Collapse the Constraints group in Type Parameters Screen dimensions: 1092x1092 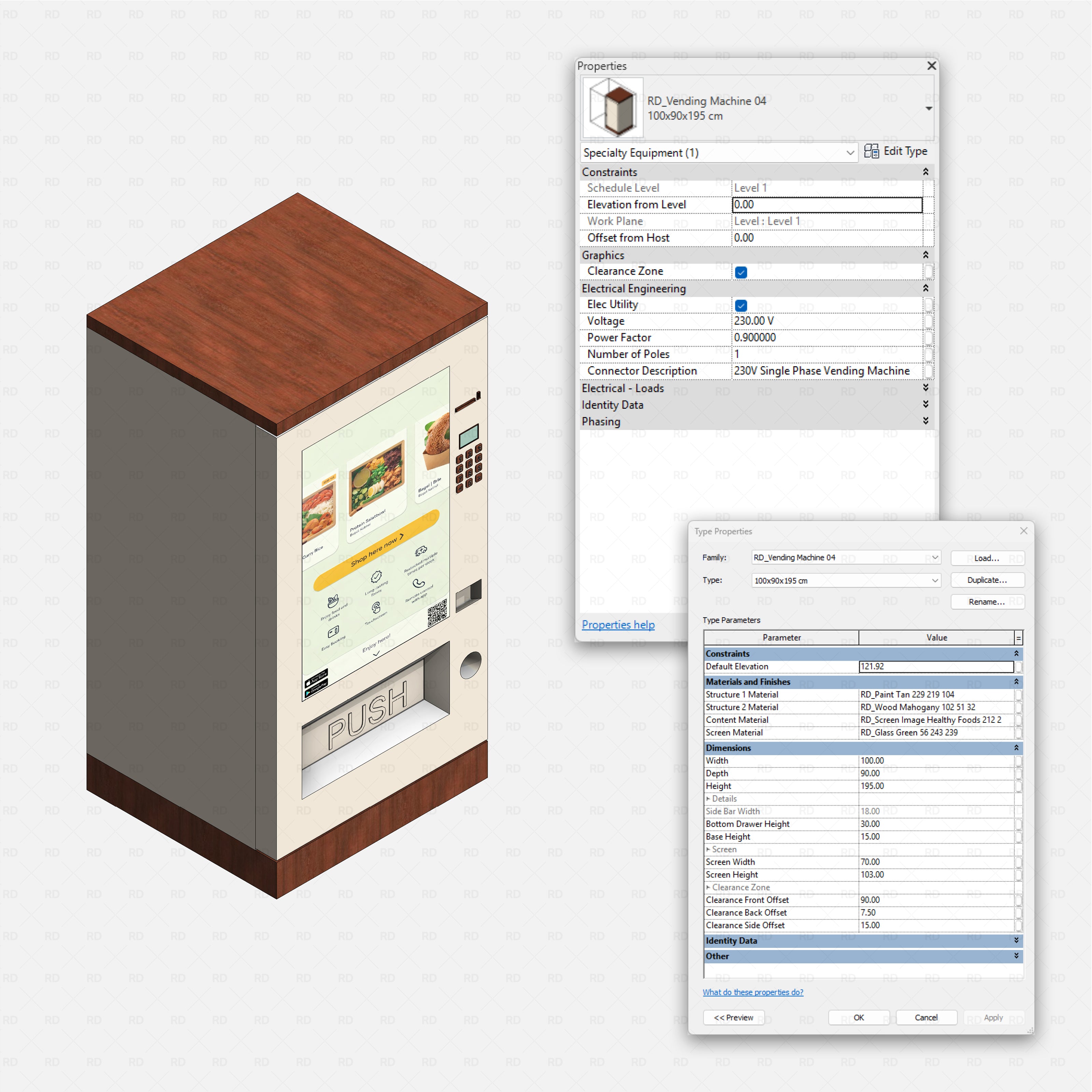point(1016,653)
